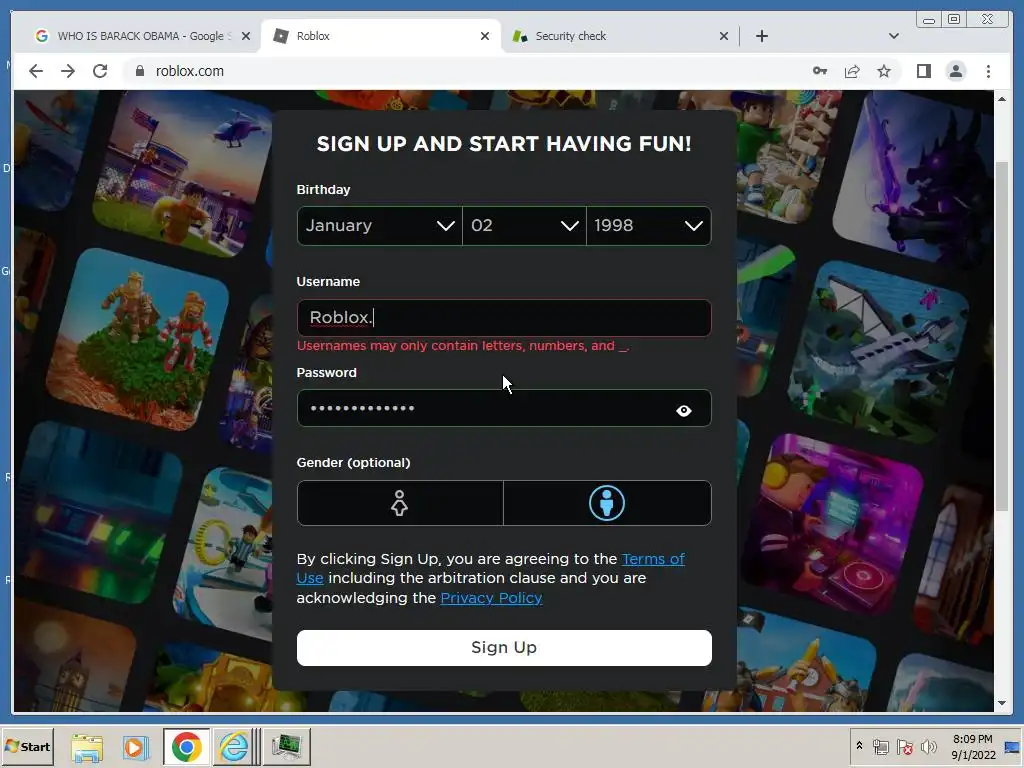Close the Google search tab
Viewport: 1024px width, 768px height.
(246, 36)
